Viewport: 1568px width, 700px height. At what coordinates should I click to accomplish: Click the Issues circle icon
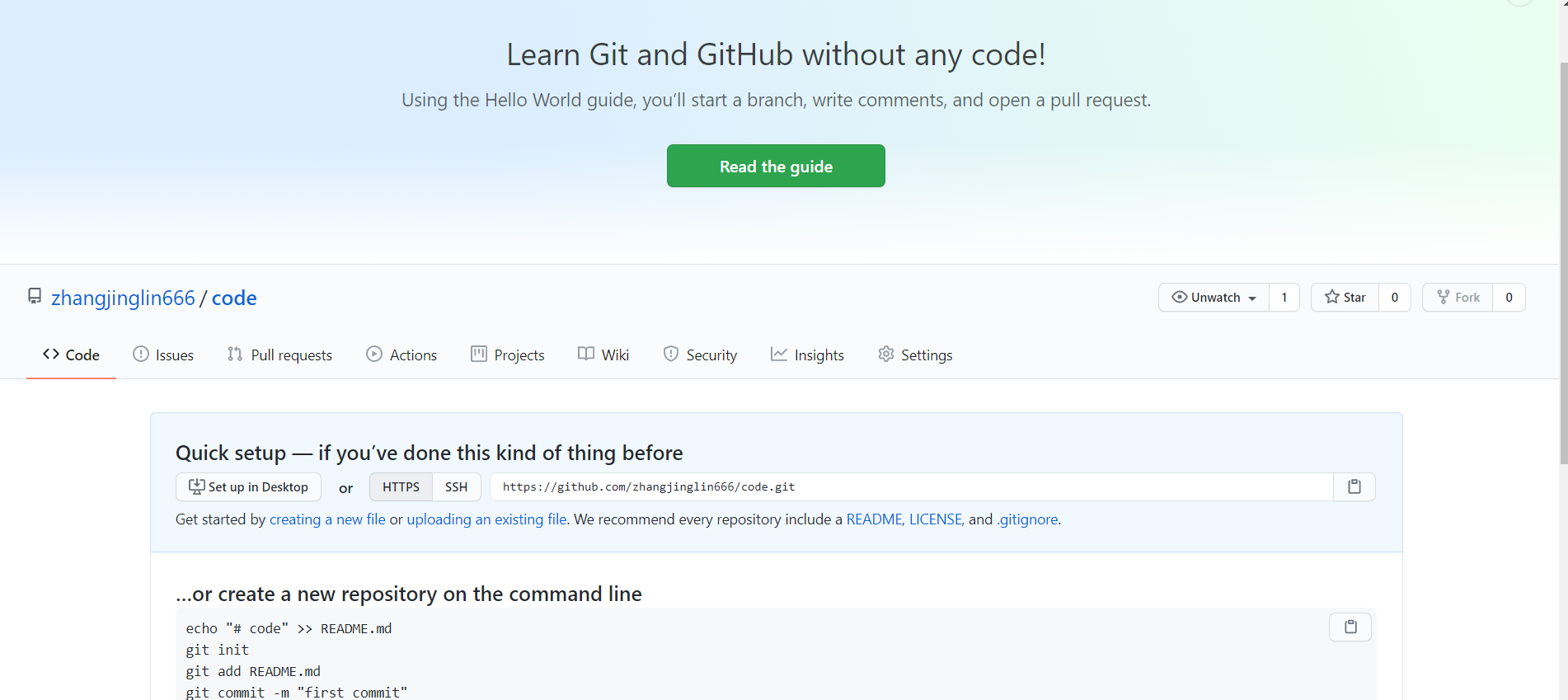(141, 354)
